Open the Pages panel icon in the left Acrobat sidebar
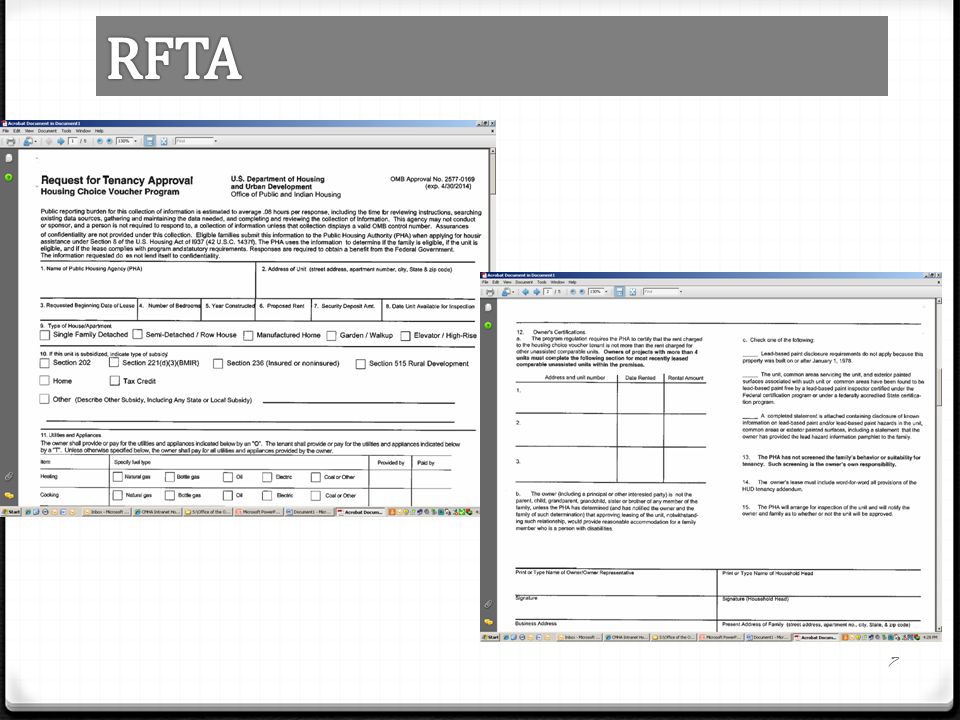Viewport: 960px width, 720px height. coord(9,158)
